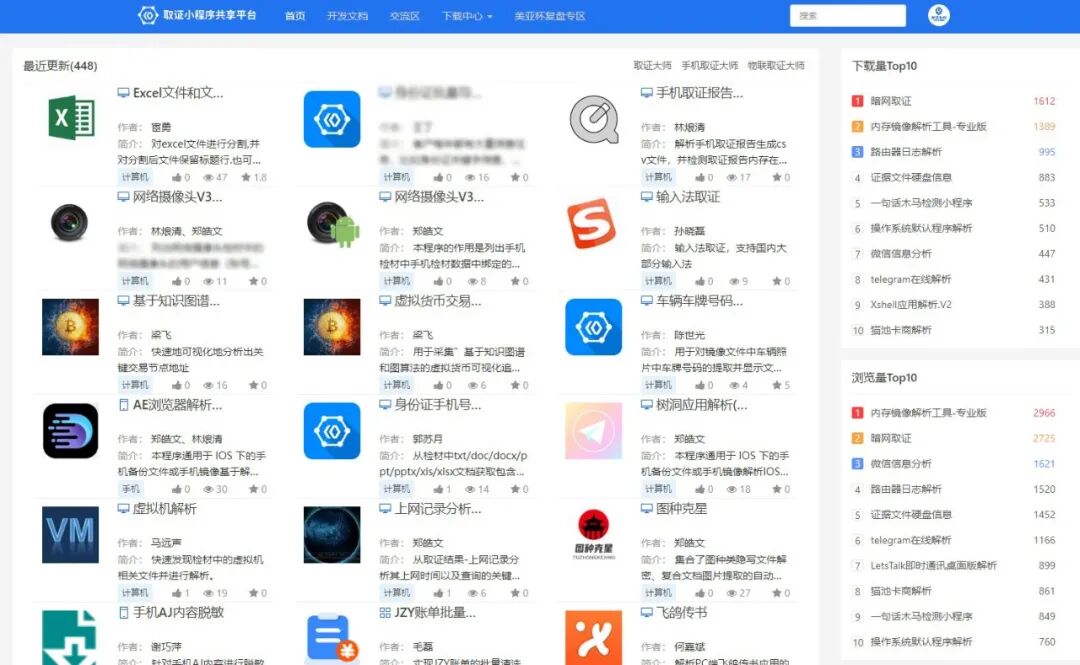1080x665 pixels.
Task: Open the 开发文档 nav item
Action: (x=347, y=16)
